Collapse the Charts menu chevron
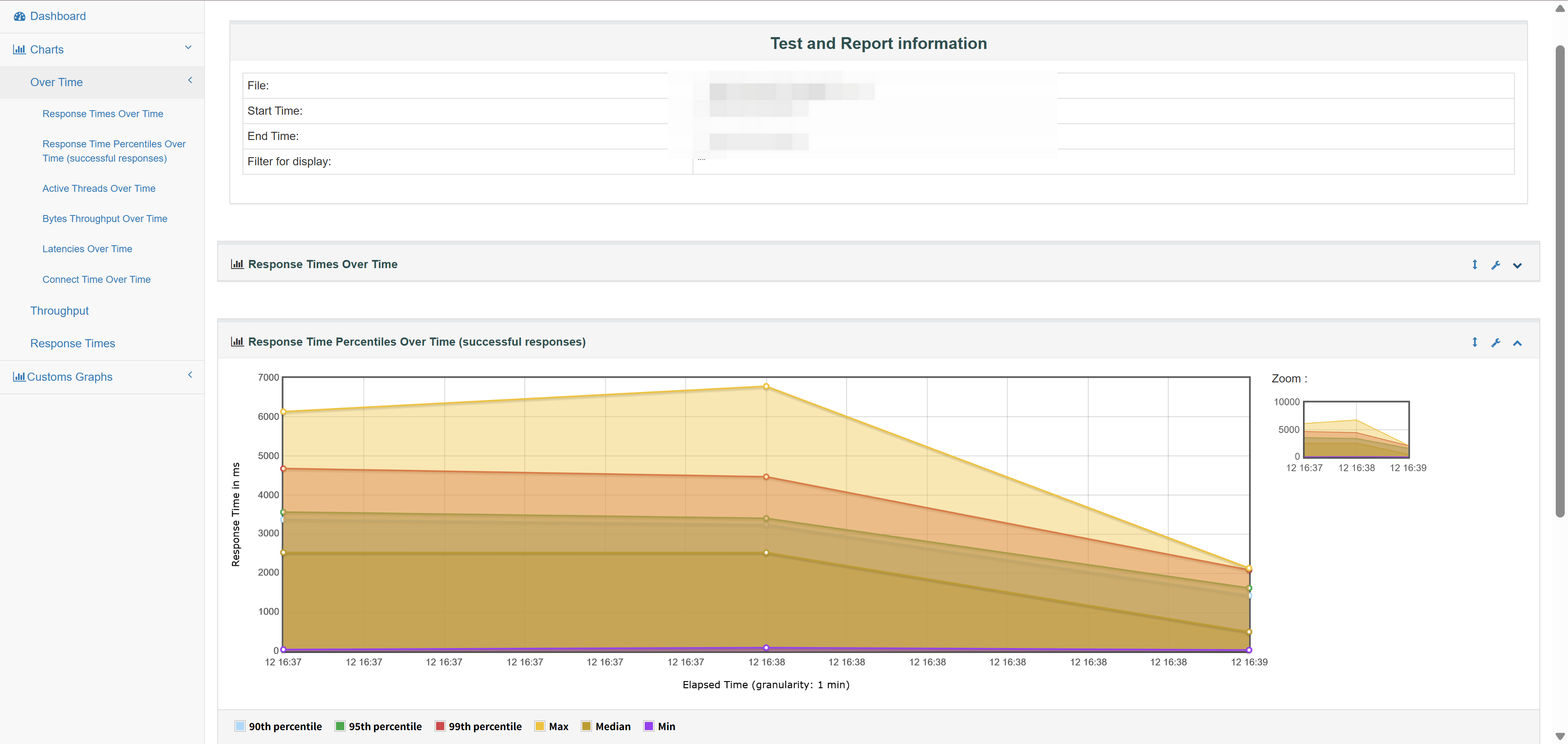This screenshot has width=1568, height=744. [x=188, y=47]
